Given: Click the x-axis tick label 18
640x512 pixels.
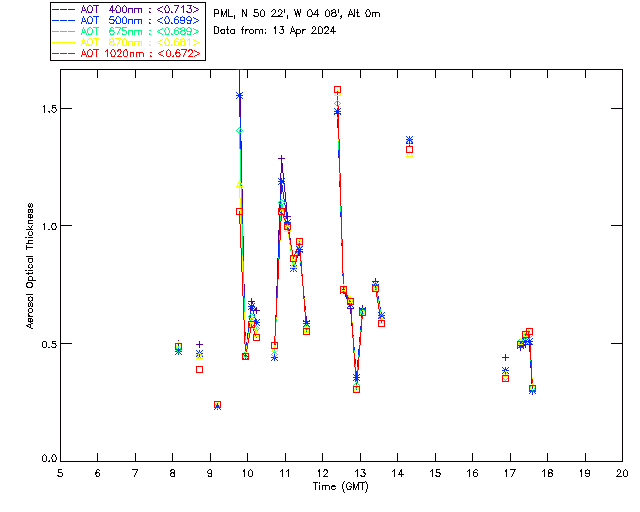Looking at the screenshot, I should pyautogui.click(x=547, y=474).
